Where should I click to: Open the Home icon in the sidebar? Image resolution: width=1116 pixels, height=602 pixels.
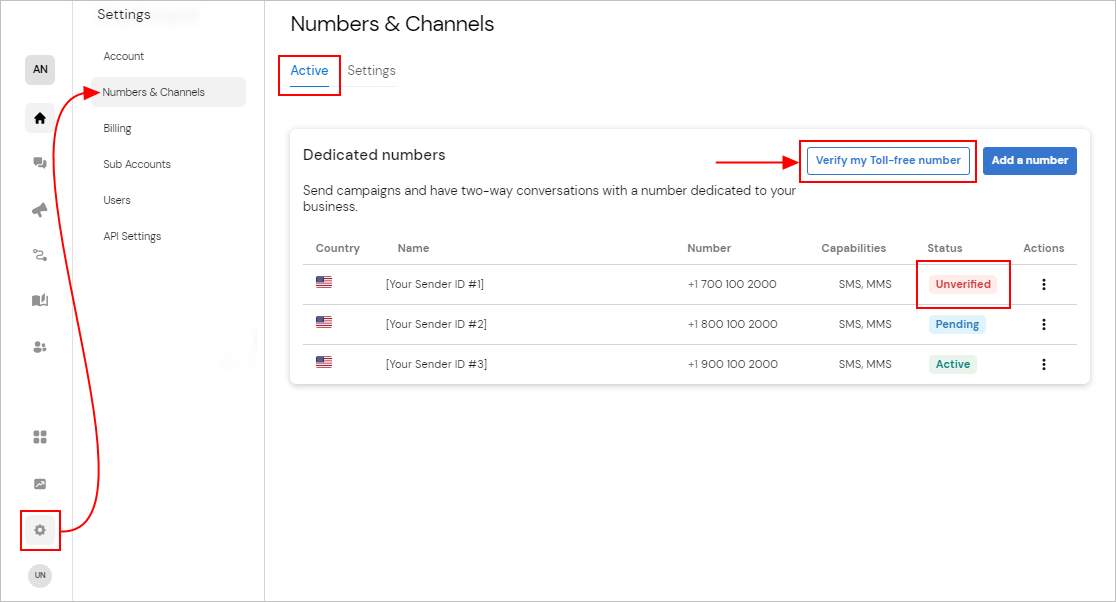[x=40, y=117]
